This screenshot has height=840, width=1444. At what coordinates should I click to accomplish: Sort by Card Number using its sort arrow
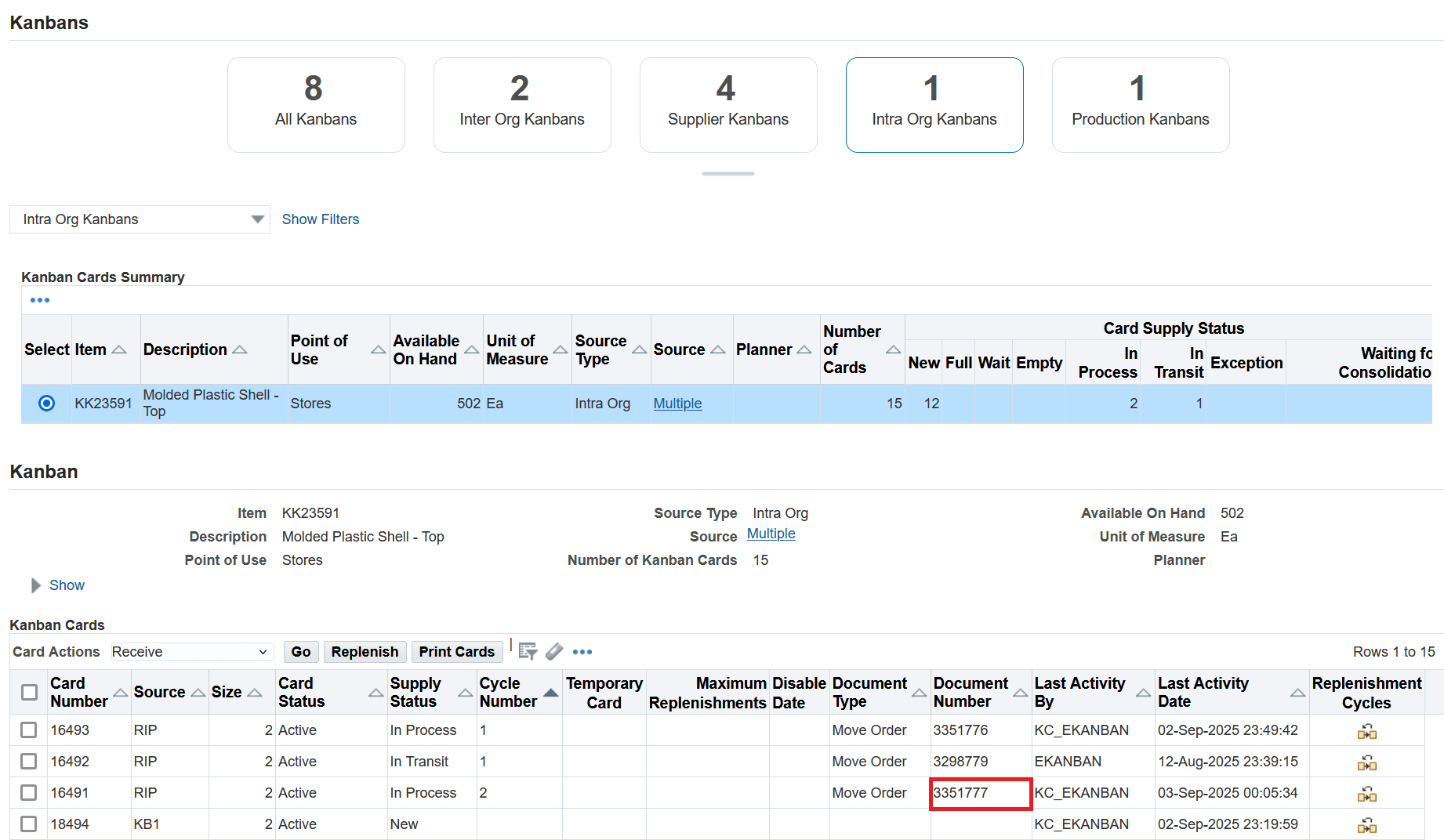(119, 693)
